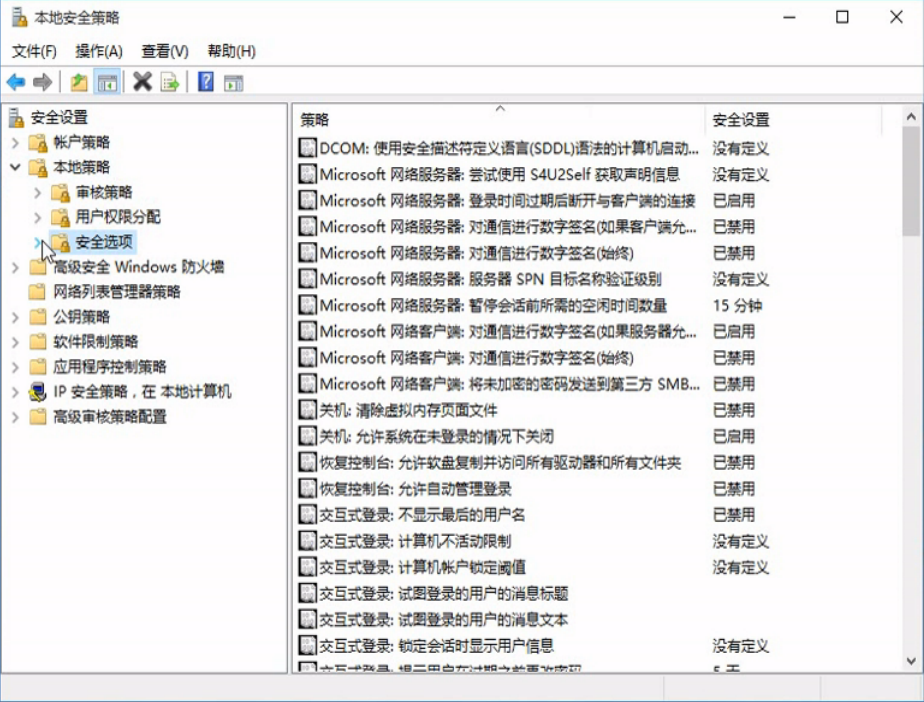Screen dimensions: 924x702
Task: Click policy icon beside 服务器 SPN 目标名称验证级别
Action: coord(307,279)
